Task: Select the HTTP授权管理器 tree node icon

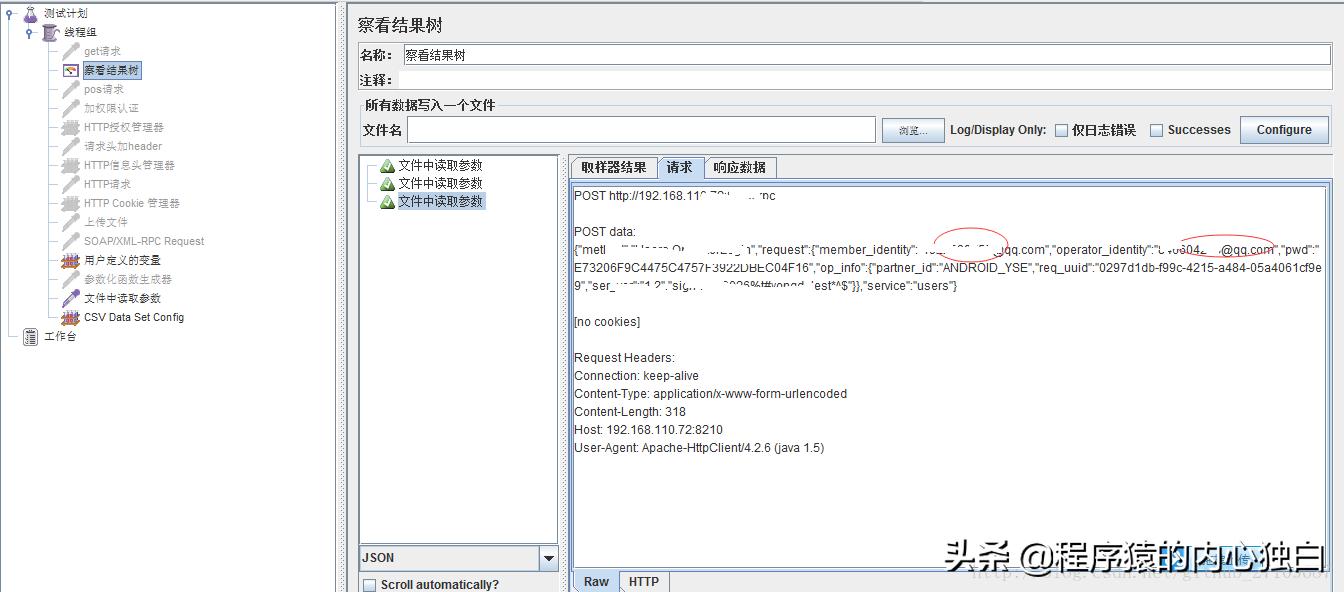Action: pos(70,127)
